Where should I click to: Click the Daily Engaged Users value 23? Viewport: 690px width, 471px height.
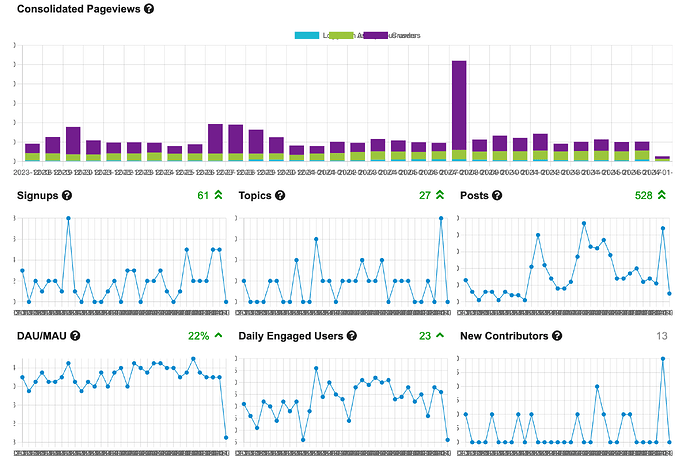[x=425, y=336]
